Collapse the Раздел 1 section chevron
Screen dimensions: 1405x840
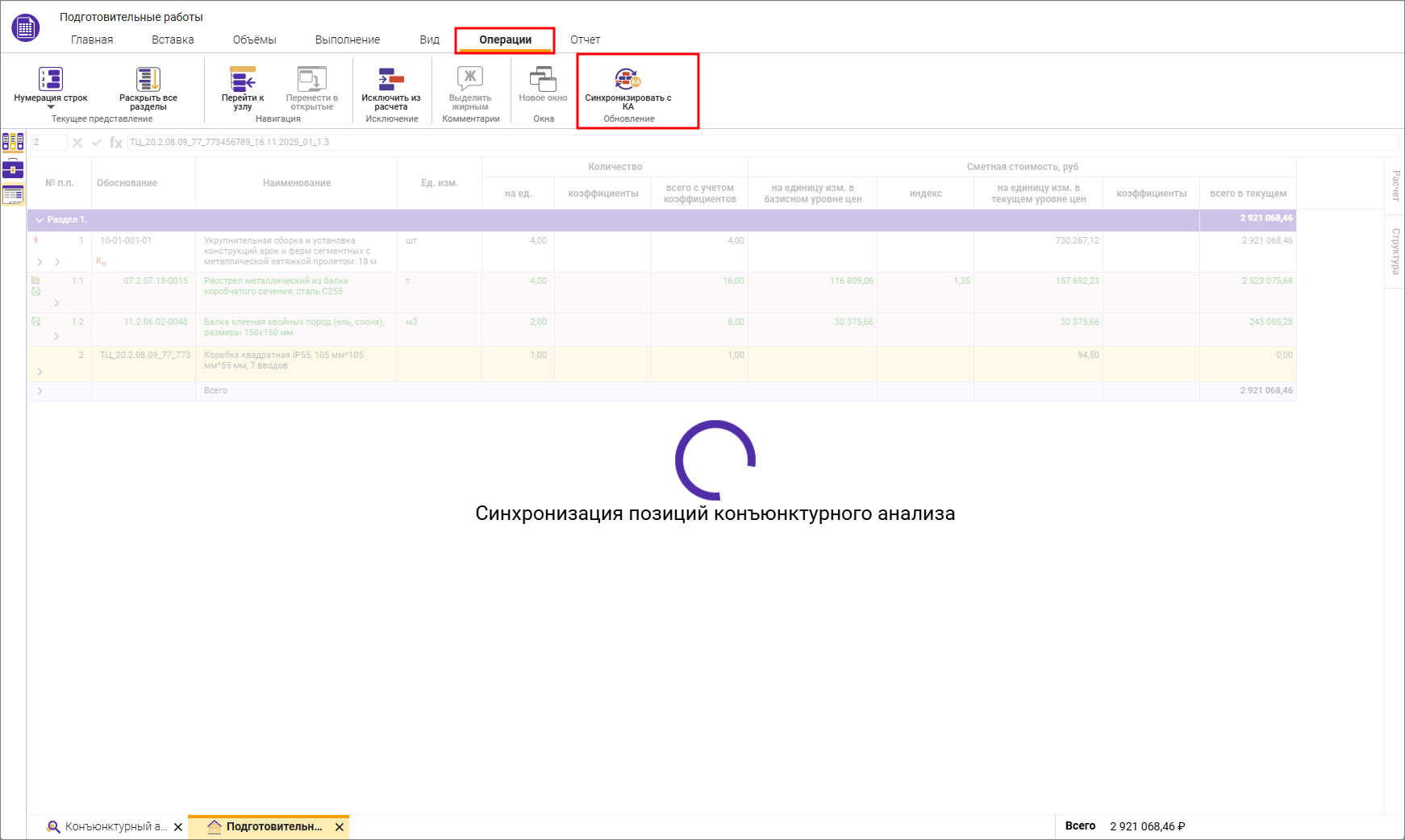coord(40,219)
